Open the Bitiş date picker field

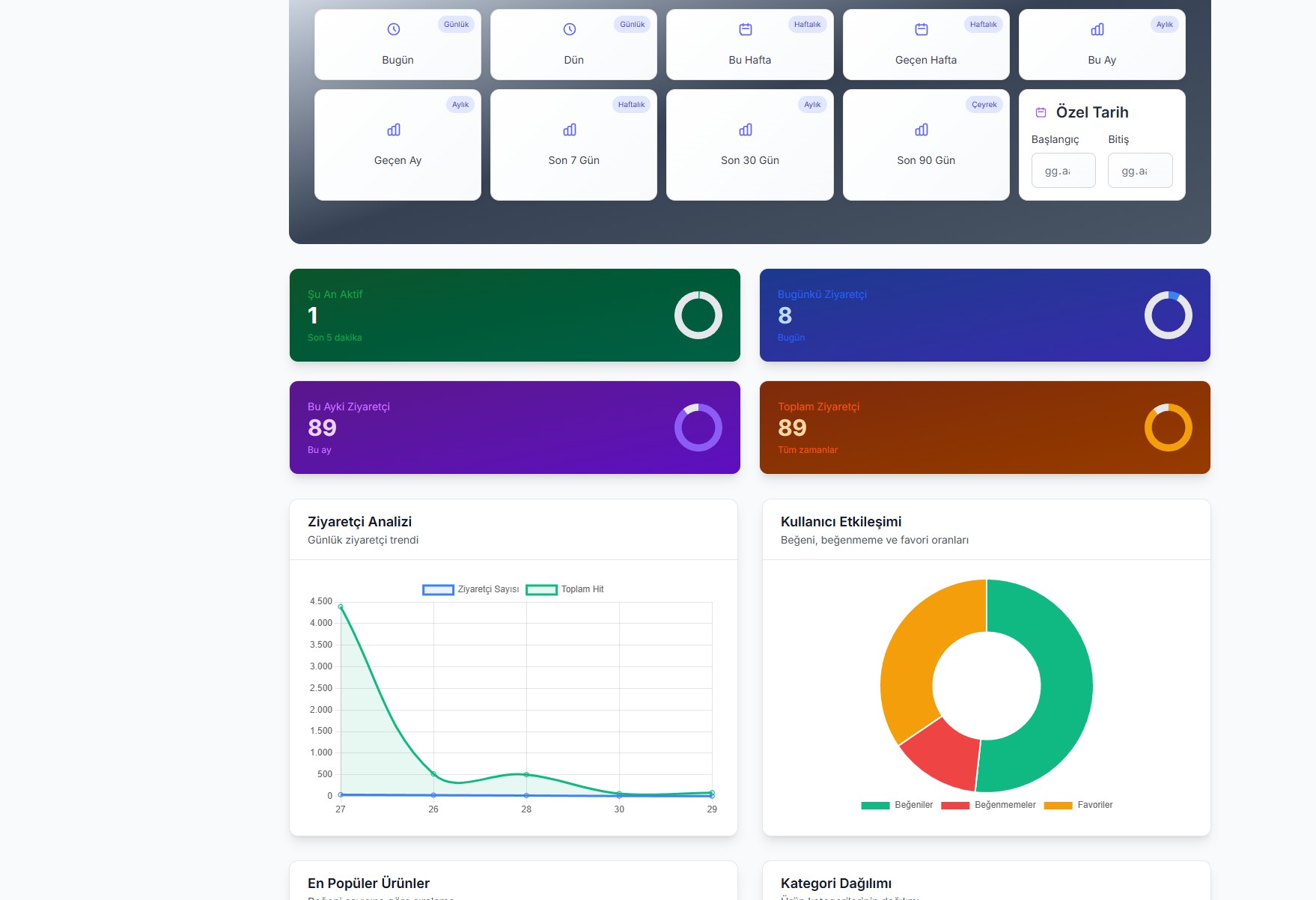pos(1139,171)
